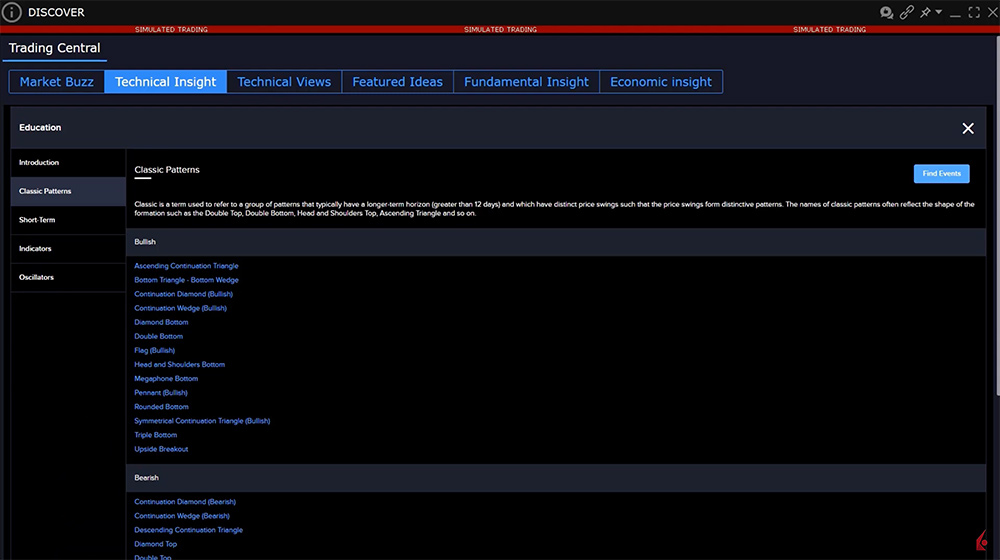Open the Fundamental Insight tab
This screenshot has height=560, width=1000.
(x=526, y=82)
